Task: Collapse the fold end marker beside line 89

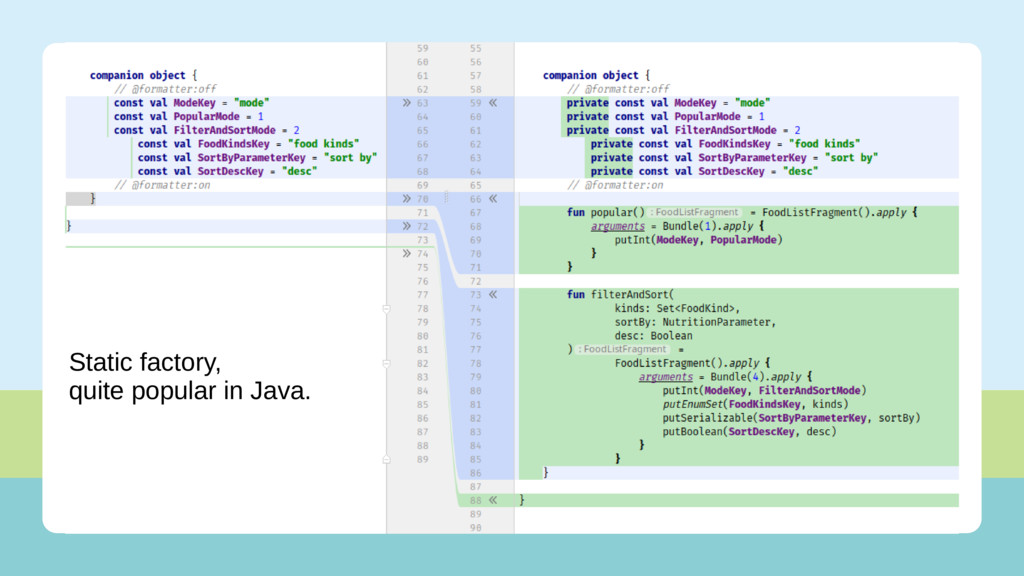Action: [x=387, y=459]
